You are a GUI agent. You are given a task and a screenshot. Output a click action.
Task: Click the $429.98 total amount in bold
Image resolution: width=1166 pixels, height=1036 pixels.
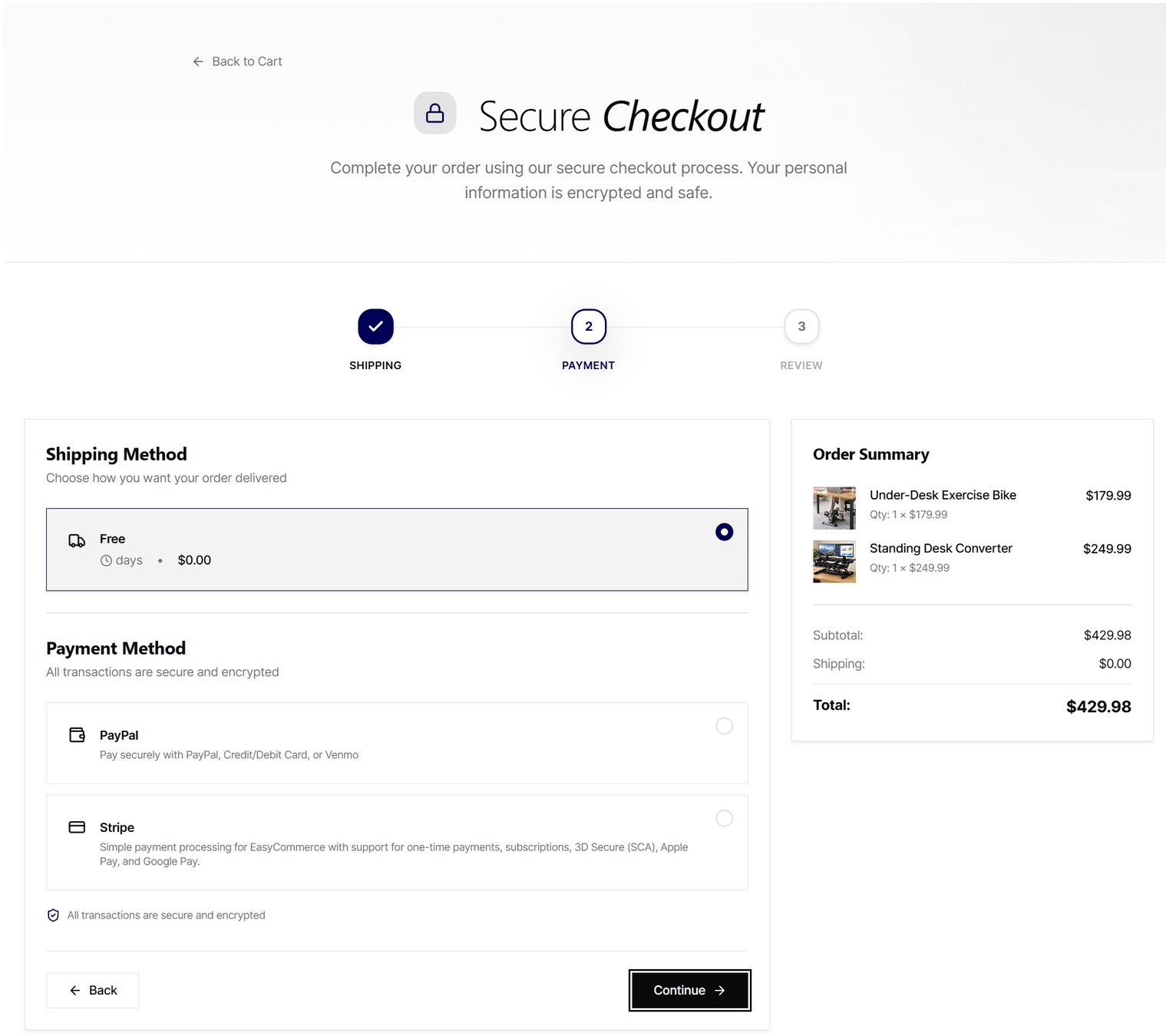(x=1098, y=707)
